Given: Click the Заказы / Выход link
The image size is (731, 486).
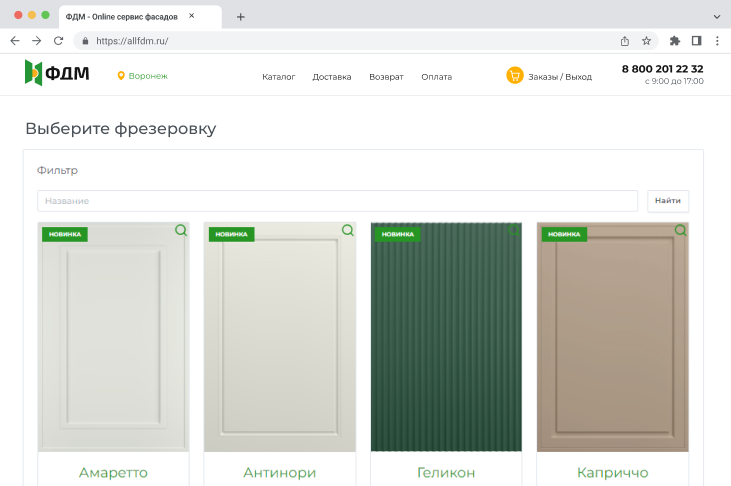Looking at the screenshot, I should (560, 77).
